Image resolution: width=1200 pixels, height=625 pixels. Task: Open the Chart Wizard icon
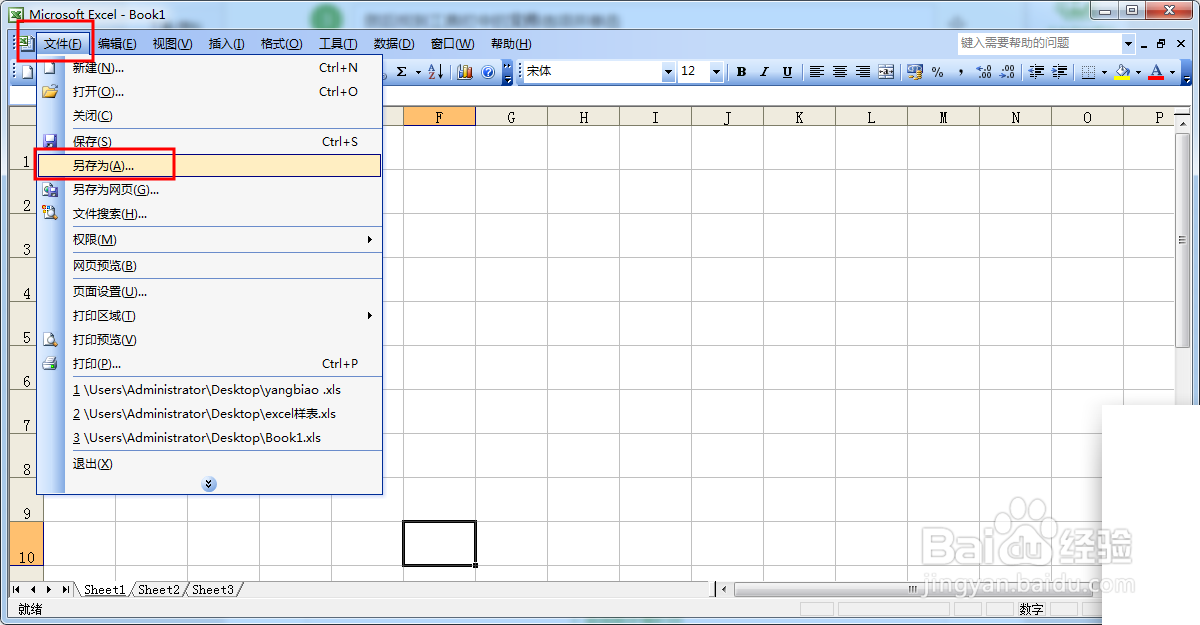(465, 72)
